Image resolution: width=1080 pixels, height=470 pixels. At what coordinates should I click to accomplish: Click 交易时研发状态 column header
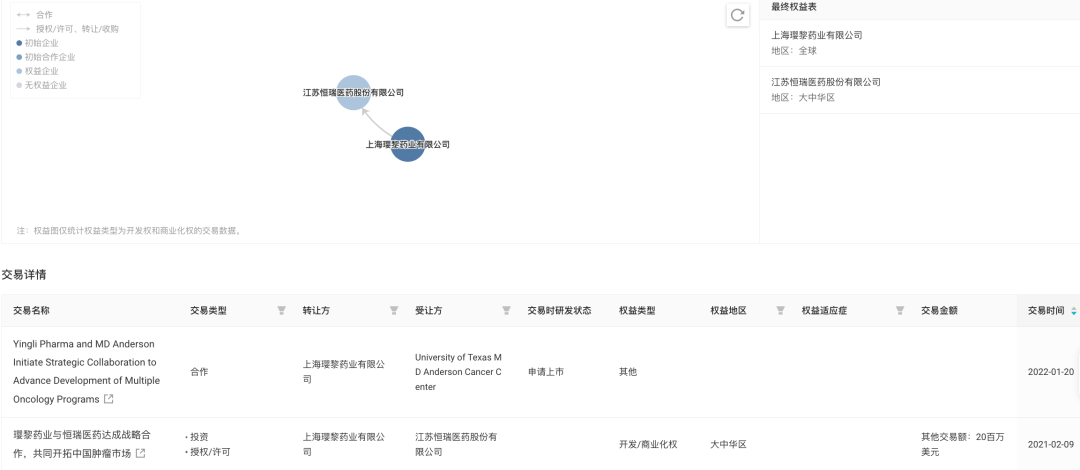coord(559,311)
